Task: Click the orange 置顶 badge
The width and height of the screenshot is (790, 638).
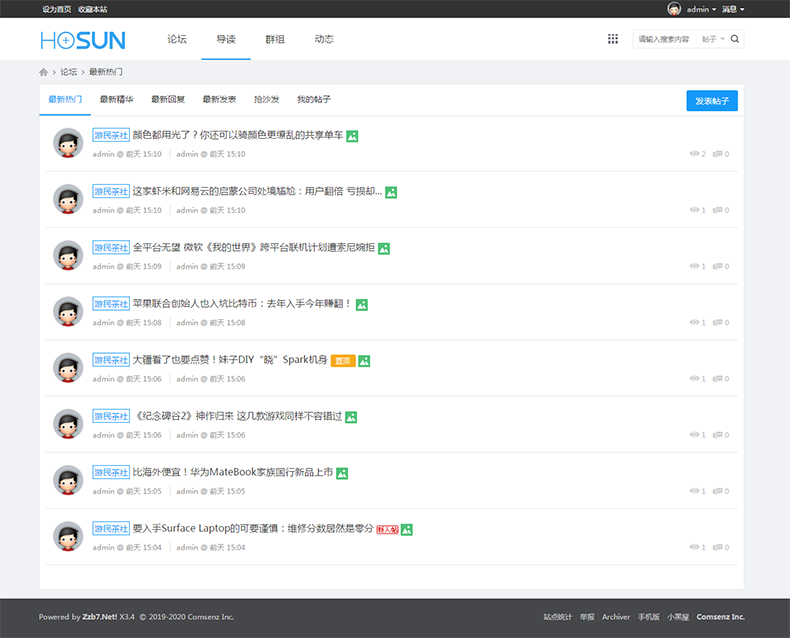Action: (x=343, y=361)
